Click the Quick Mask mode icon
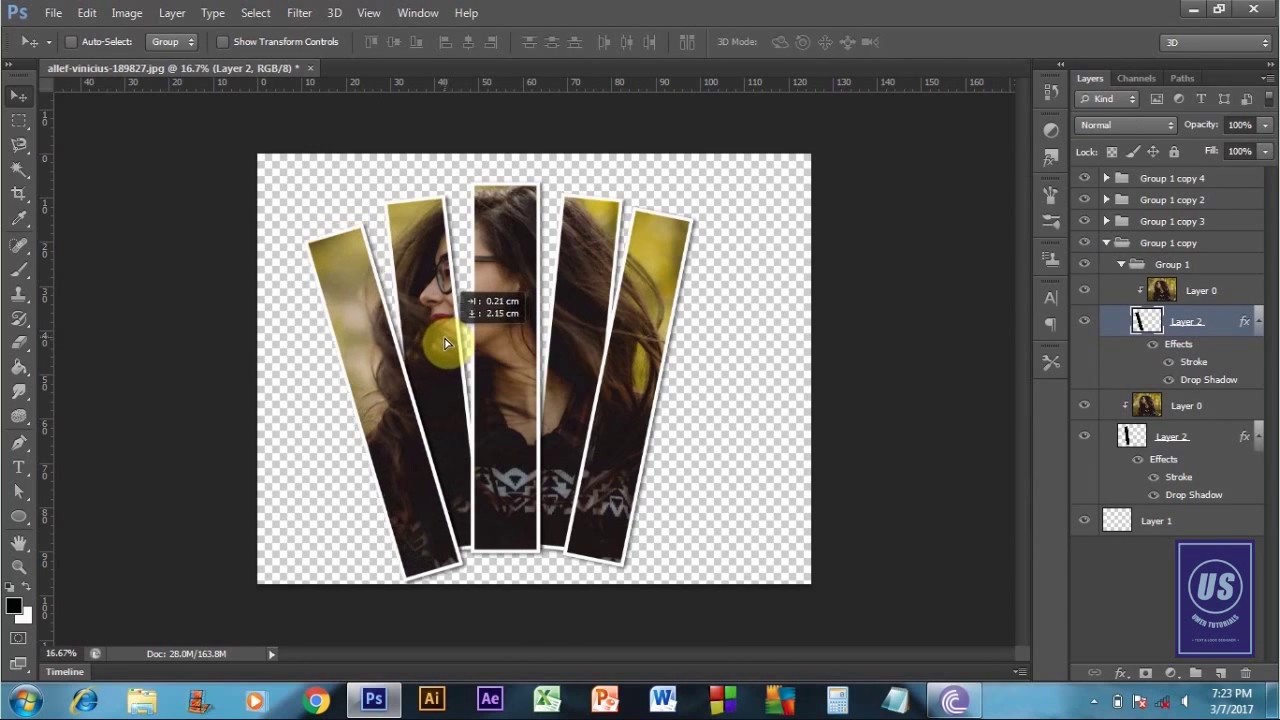Viewport: 1280px width, 720px height. pyautogui.click(x=18, y=638)
